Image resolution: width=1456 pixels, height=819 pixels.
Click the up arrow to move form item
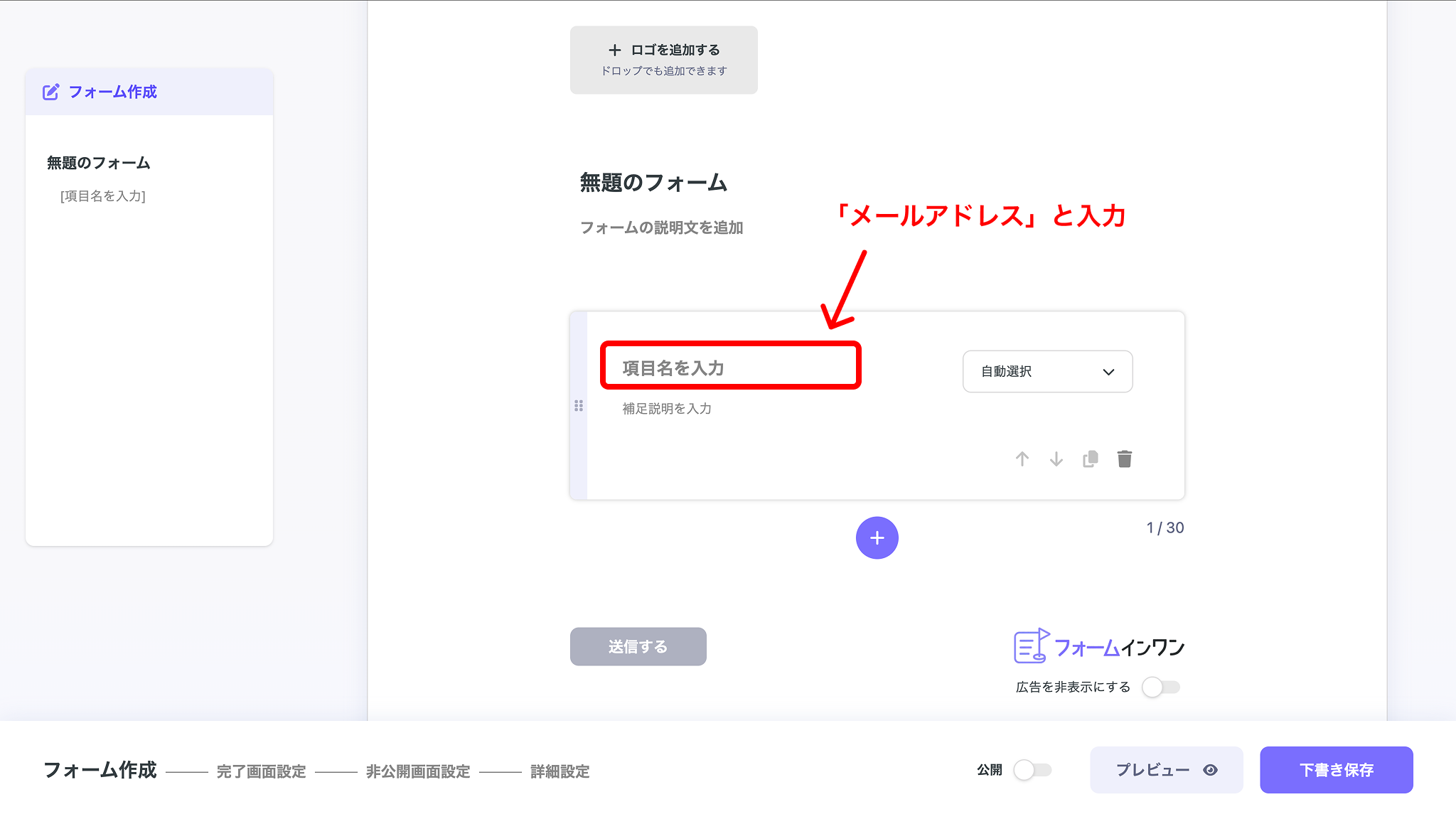coord(1022,459)
